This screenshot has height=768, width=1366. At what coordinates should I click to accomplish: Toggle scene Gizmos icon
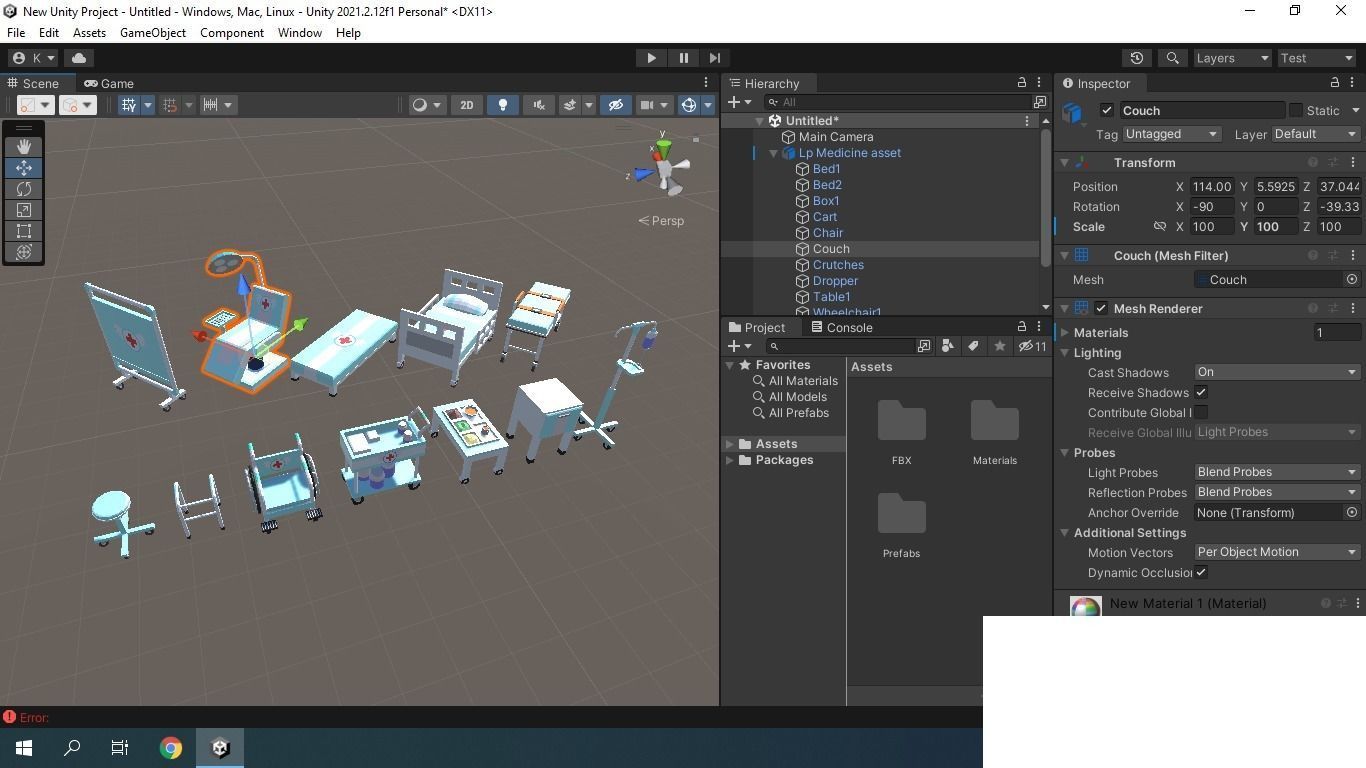[x=688, y=105]
